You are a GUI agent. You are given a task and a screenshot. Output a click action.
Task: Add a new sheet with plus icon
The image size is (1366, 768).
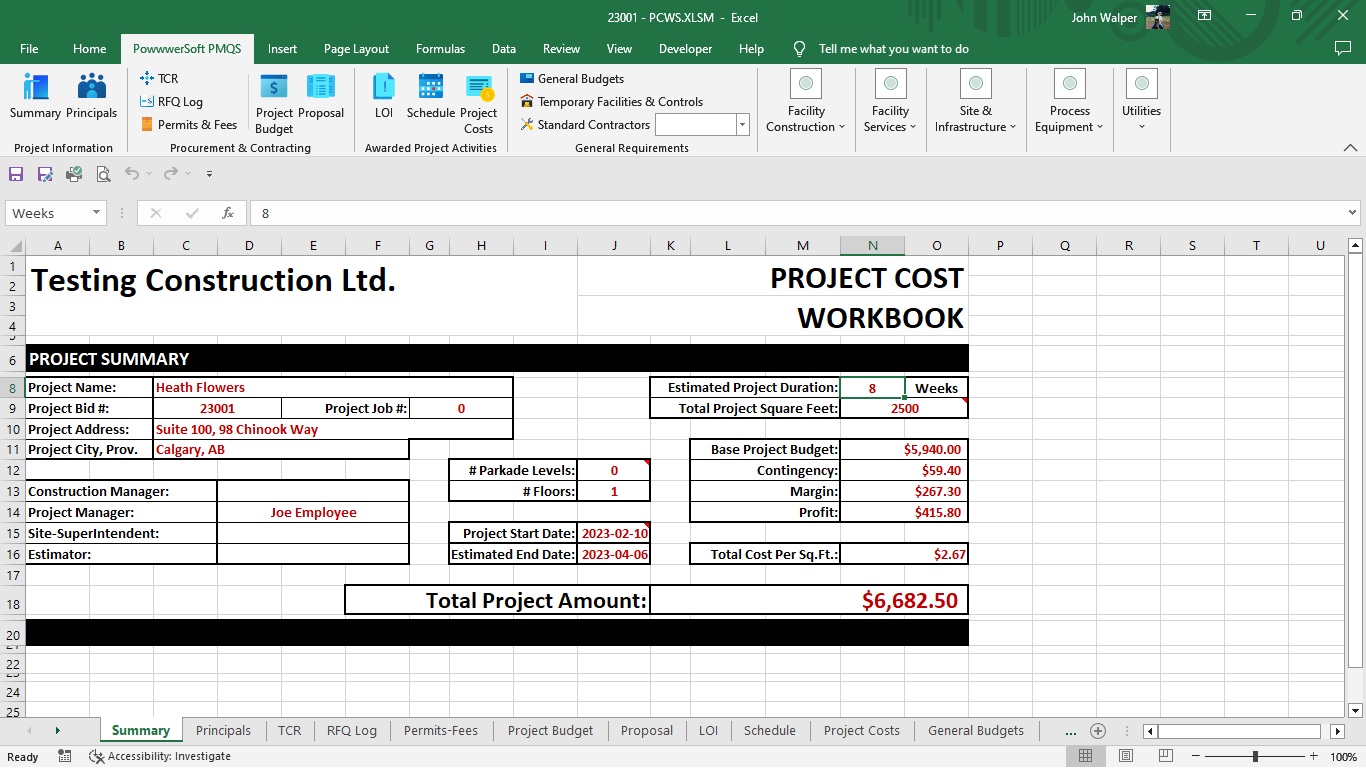pos(1098,731)
